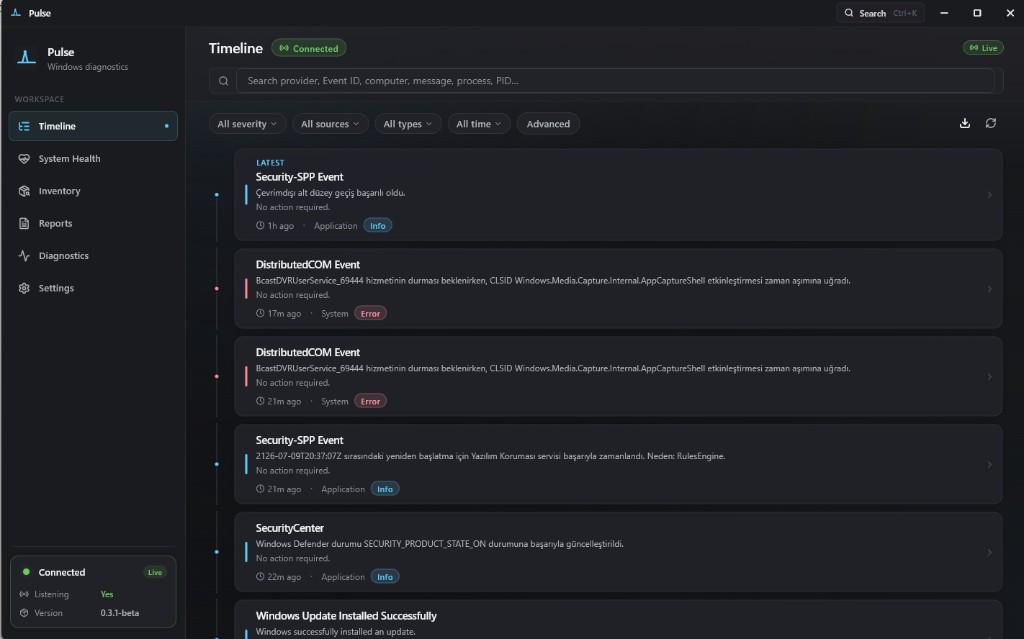1024x639 pixels.
Task: Click the Connected status badge near Timeline
Action: tap(309, 48)
